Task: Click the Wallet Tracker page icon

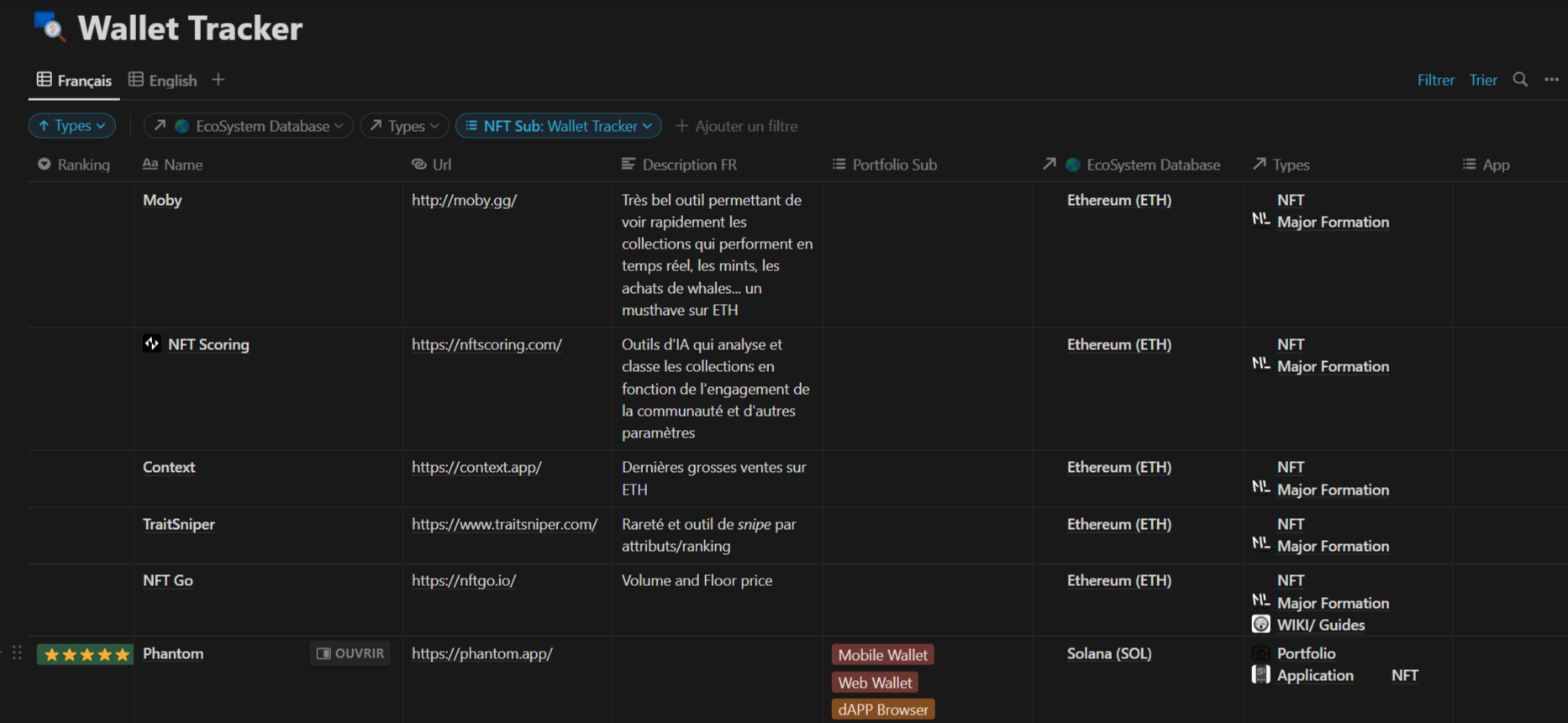Action: click(x=50, y=27)
